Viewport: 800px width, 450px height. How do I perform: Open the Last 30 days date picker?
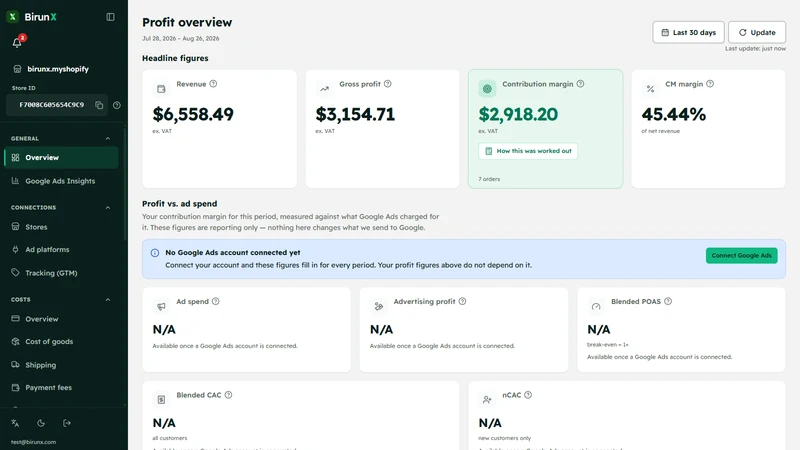pos(688,32)
